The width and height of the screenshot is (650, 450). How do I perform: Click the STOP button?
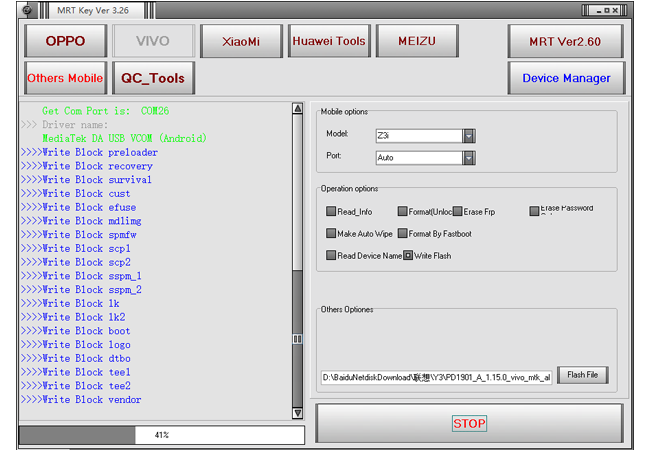469,423
